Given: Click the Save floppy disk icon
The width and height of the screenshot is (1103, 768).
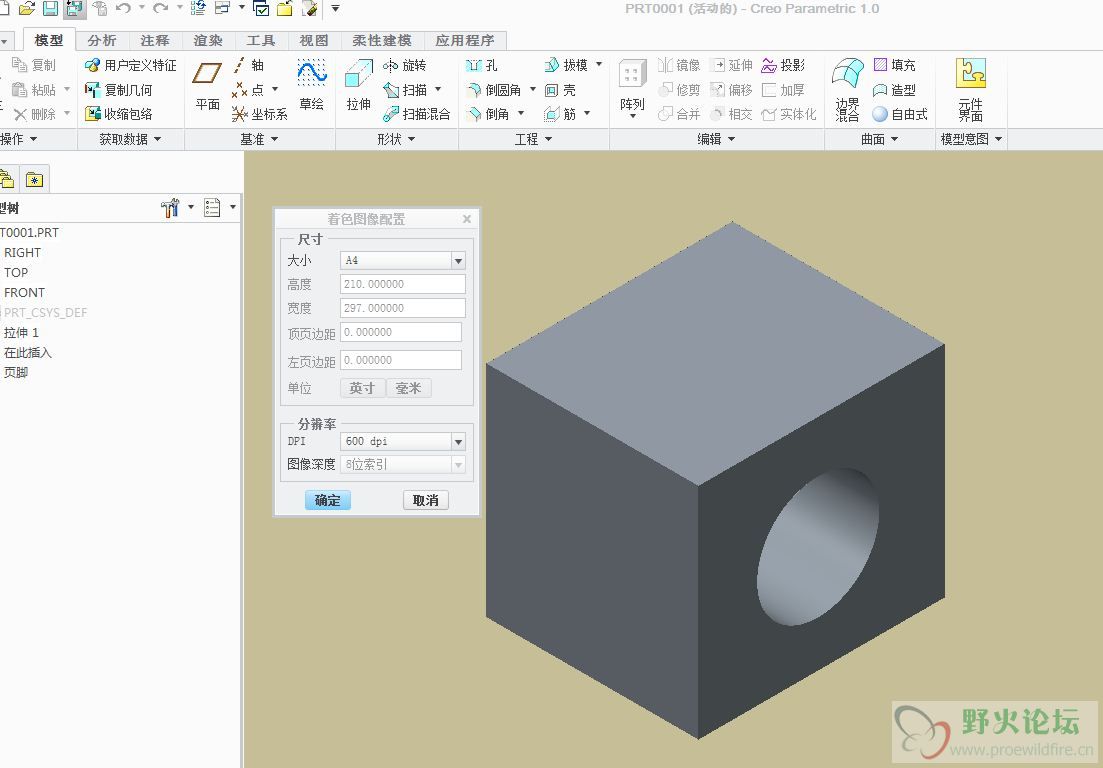Looking at the screenshot, I should pos(50,8).
